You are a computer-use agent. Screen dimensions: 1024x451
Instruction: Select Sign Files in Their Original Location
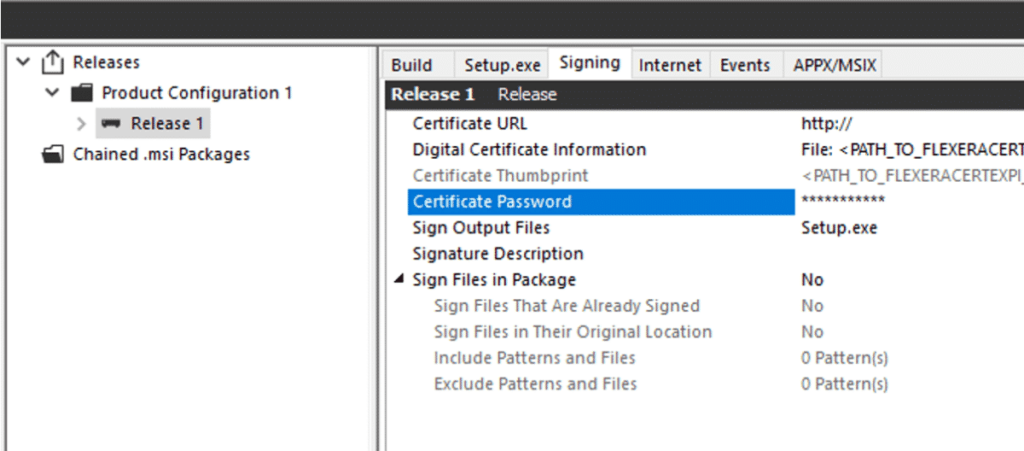coord(573,332)
